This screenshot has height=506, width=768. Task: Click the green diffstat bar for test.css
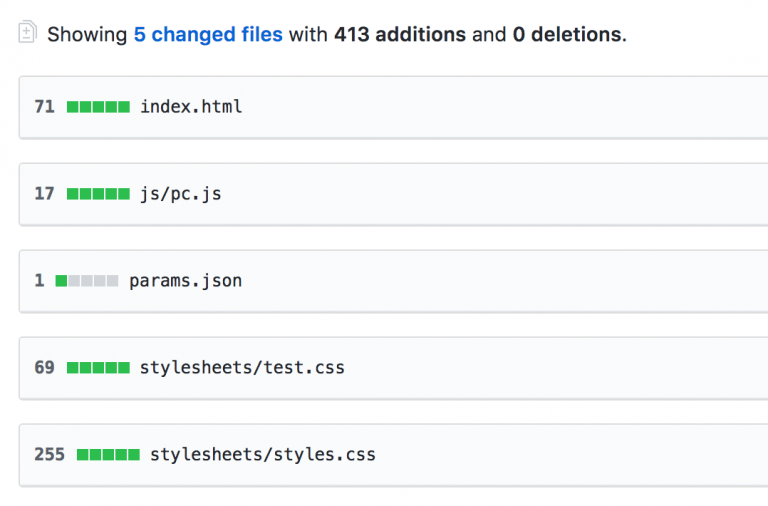[98, 368]
